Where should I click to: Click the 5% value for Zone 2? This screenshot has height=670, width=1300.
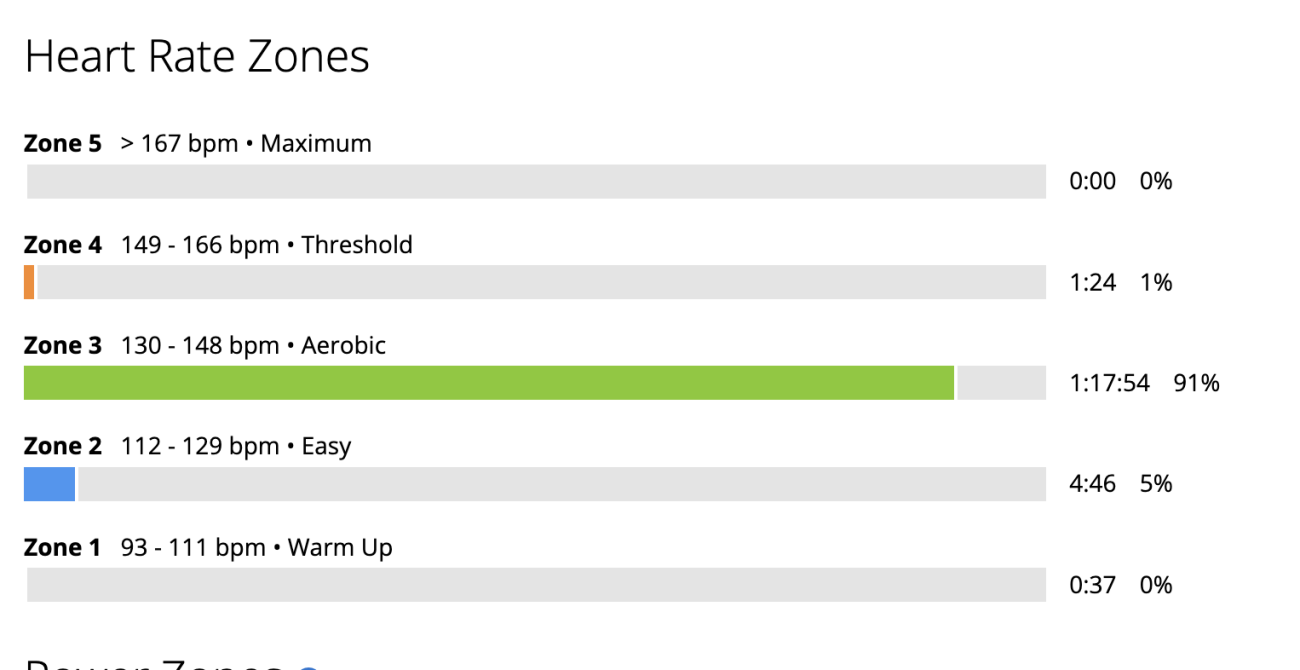pos(1156,485)
